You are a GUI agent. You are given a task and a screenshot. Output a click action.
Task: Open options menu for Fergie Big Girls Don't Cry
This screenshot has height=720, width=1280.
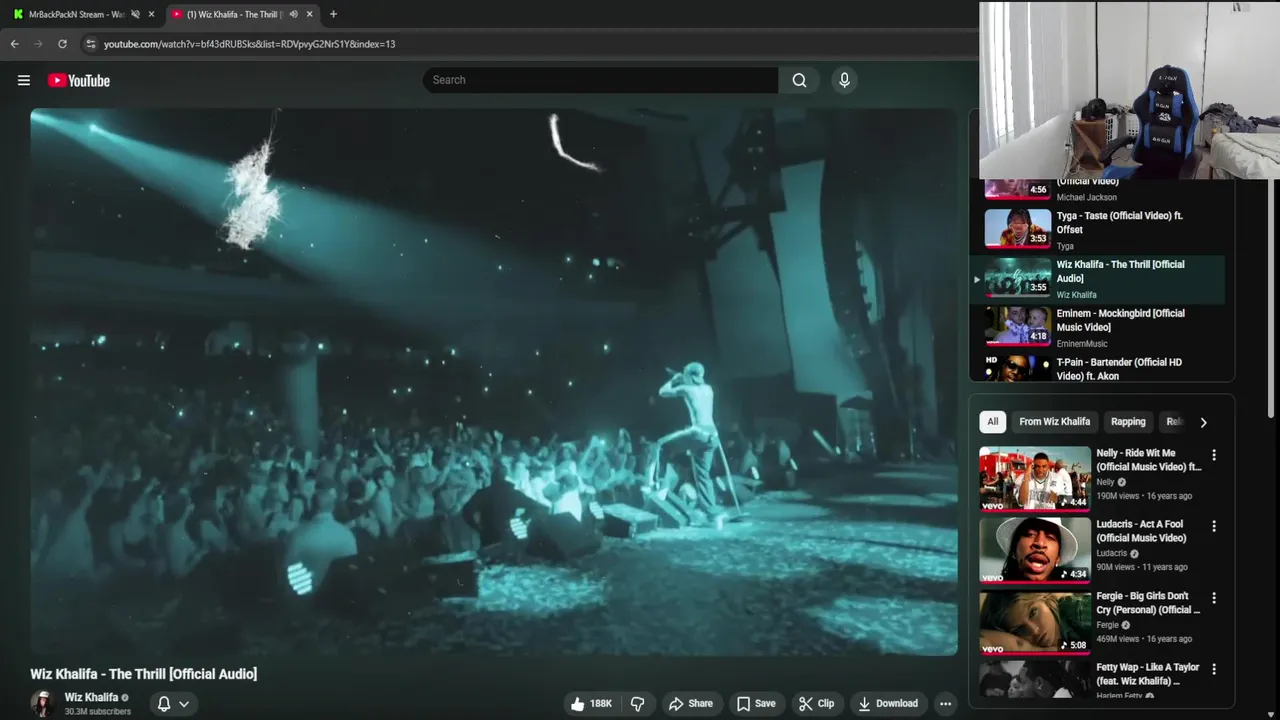1214,598
